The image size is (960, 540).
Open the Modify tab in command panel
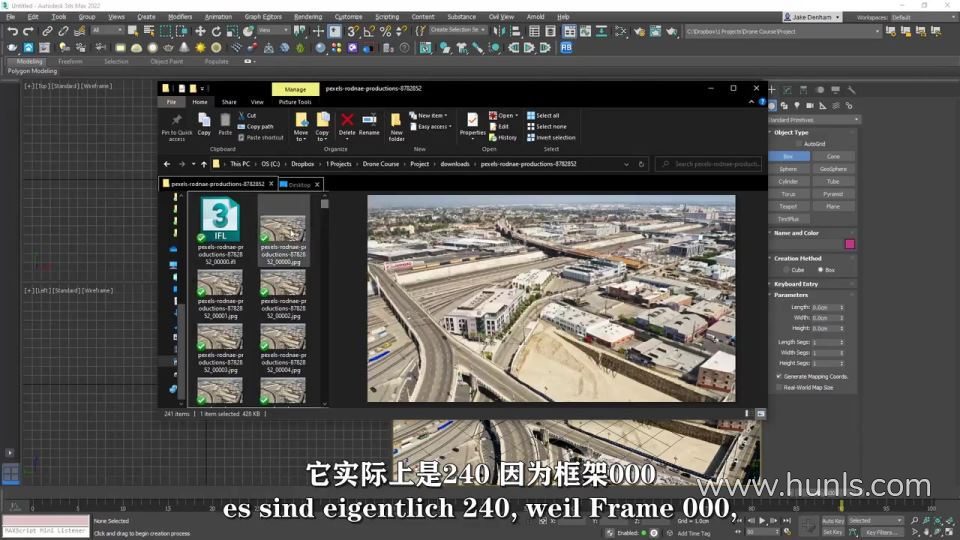[788, 90]
